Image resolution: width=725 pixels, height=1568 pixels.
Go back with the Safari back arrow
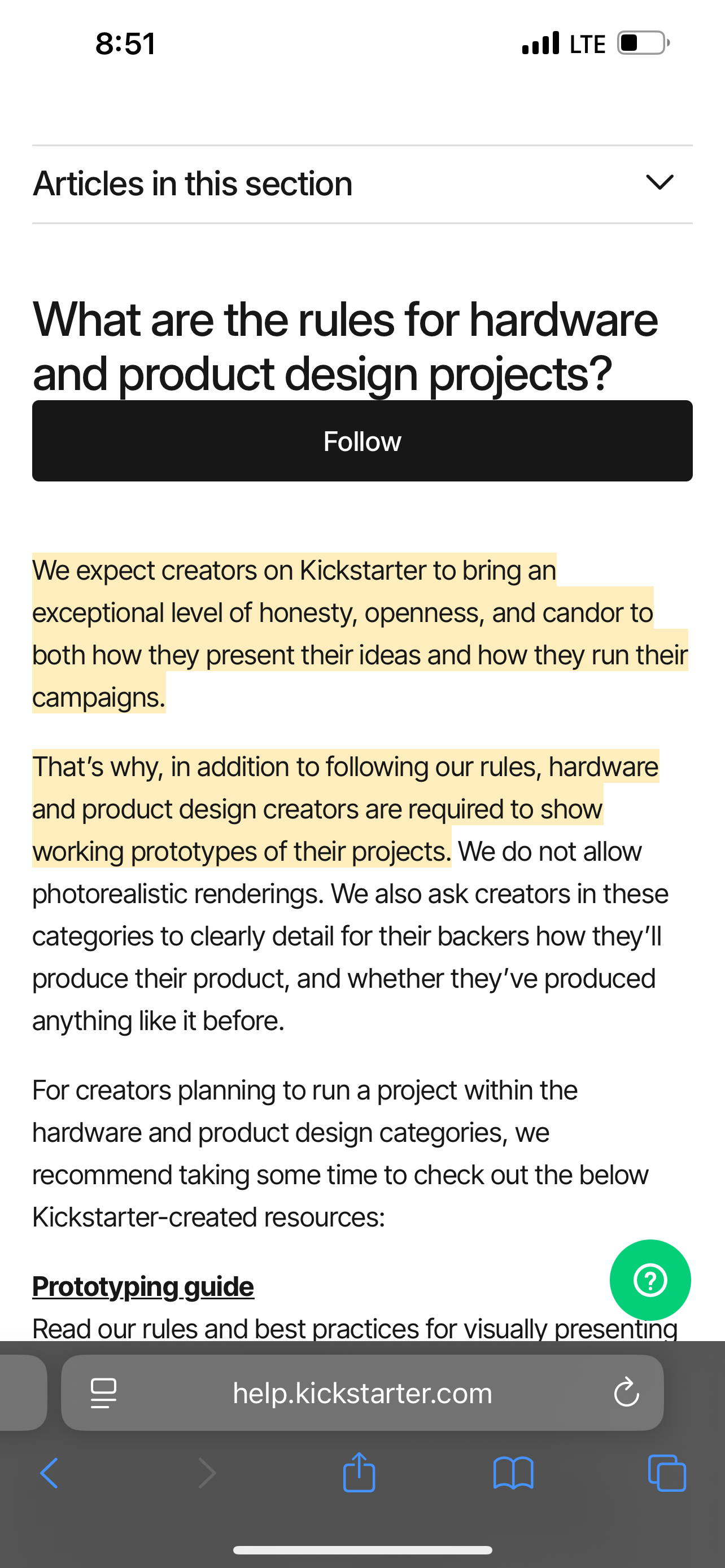point(49,1474)
